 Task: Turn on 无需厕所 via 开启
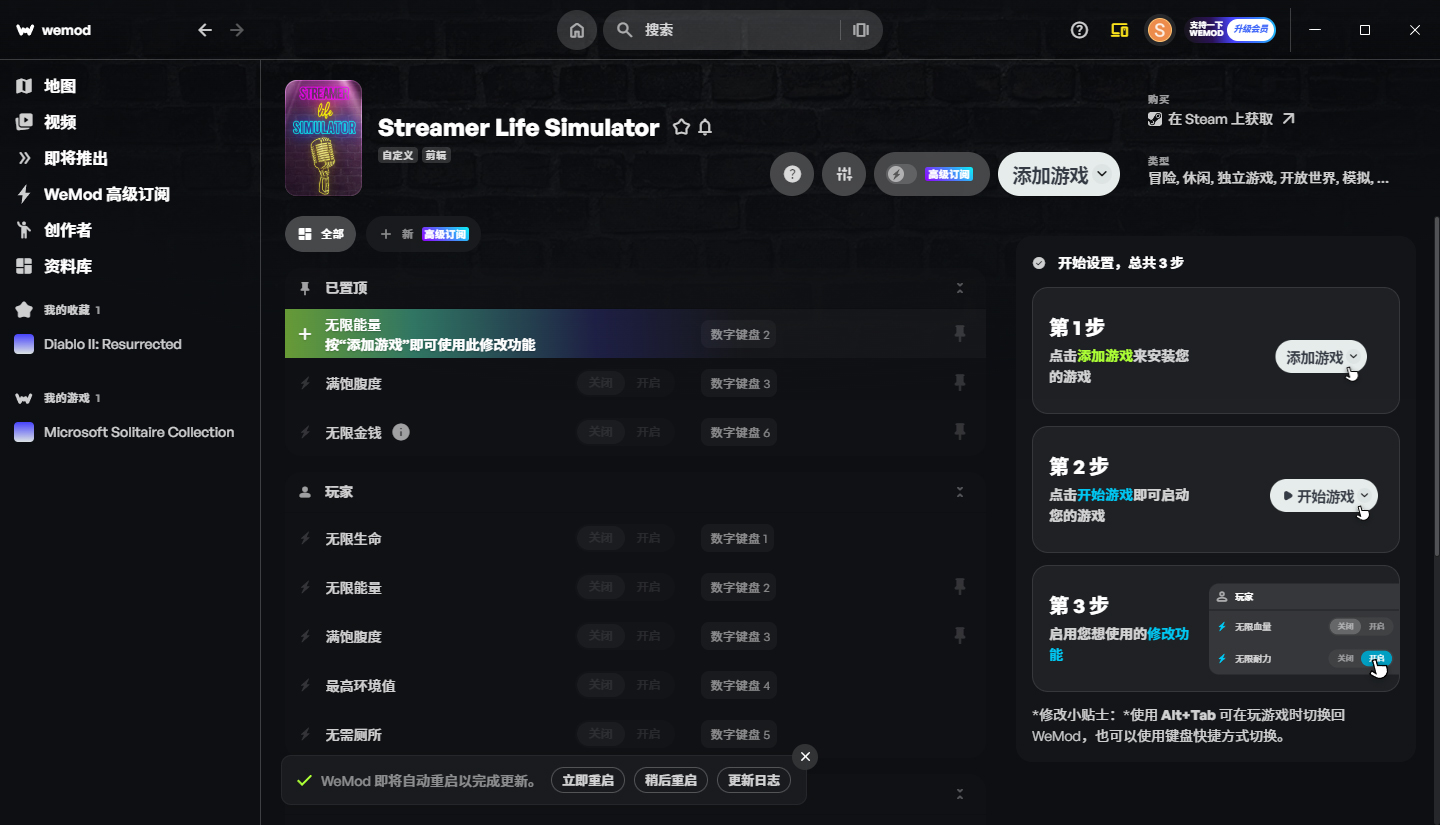click(649, 734)
